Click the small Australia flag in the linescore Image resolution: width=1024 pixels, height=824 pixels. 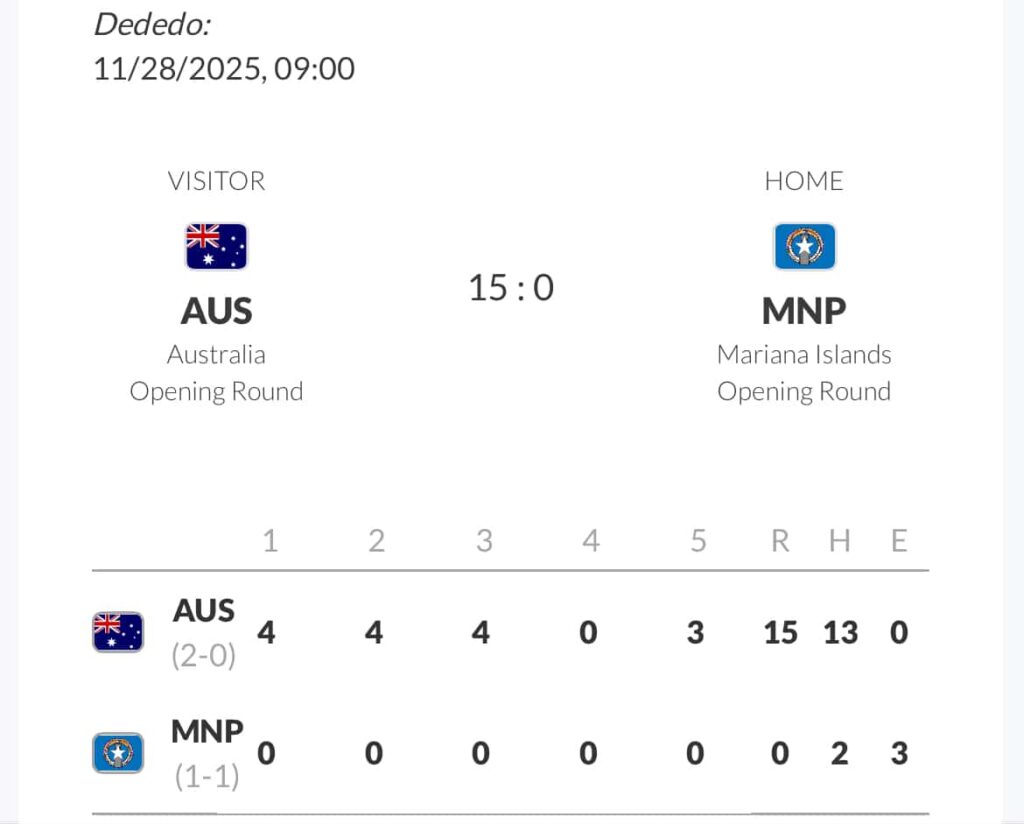click(118, 632)
